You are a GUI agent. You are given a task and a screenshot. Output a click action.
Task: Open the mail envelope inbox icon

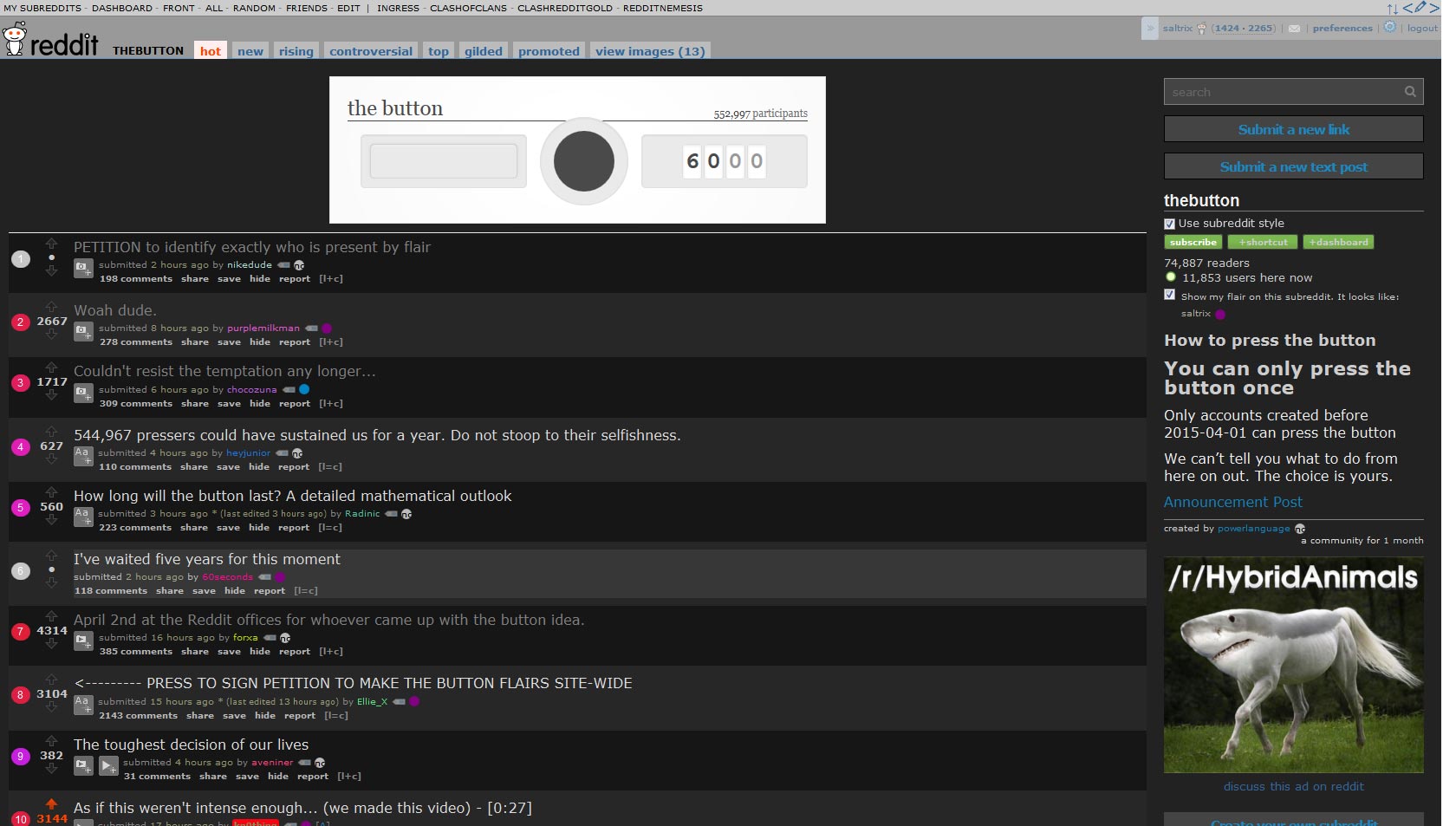1294,29
